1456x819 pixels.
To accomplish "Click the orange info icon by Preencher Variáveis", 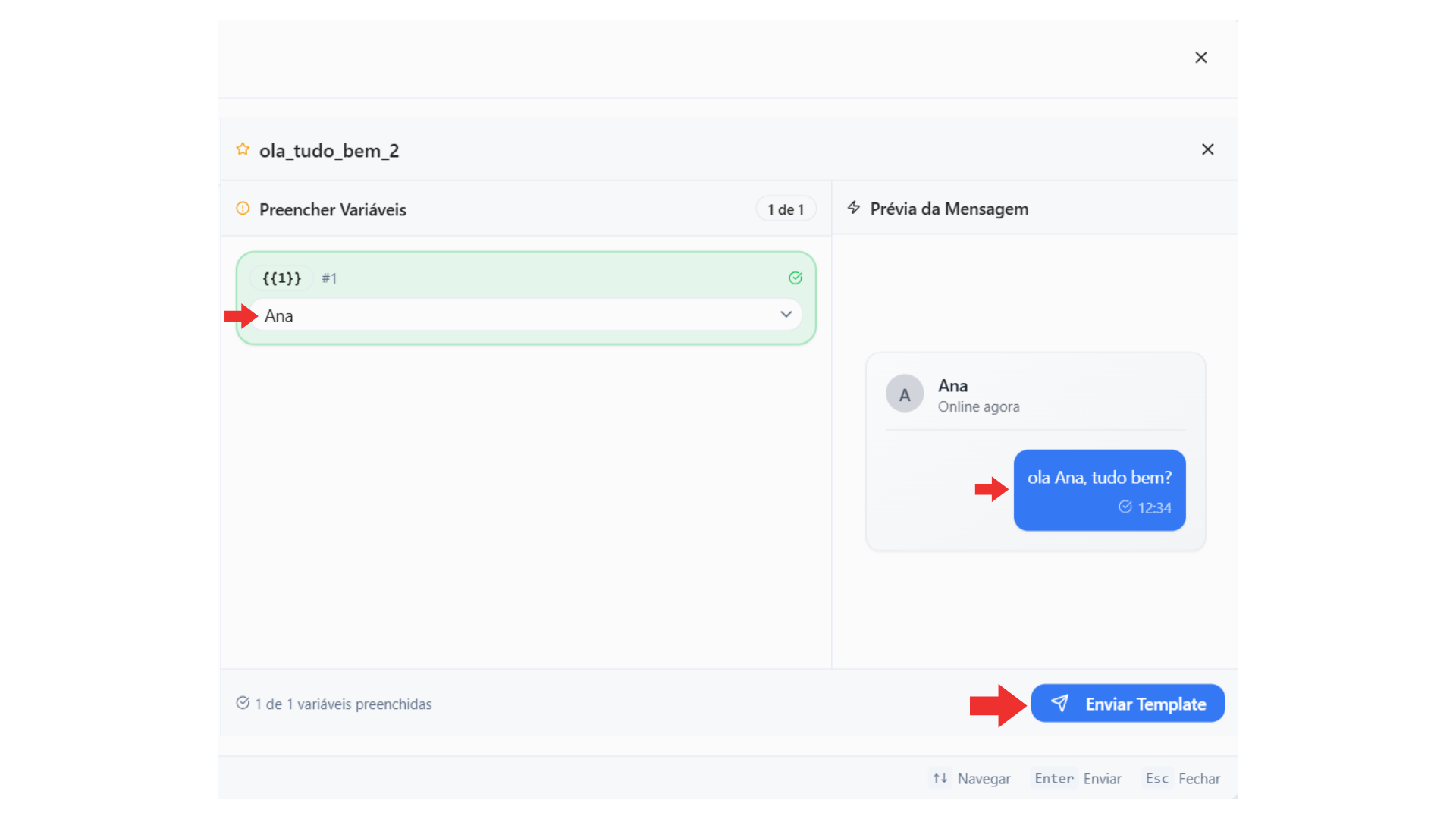I will click(243, 209).
